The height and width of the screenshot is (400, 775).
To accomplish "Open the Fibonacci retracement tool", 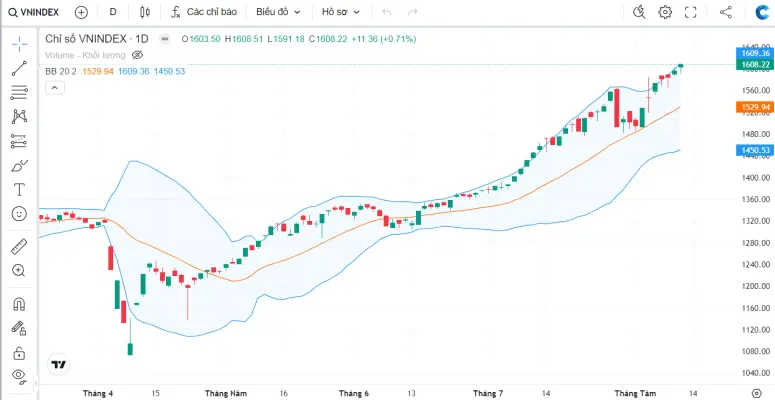I will (x=19, y=92).
